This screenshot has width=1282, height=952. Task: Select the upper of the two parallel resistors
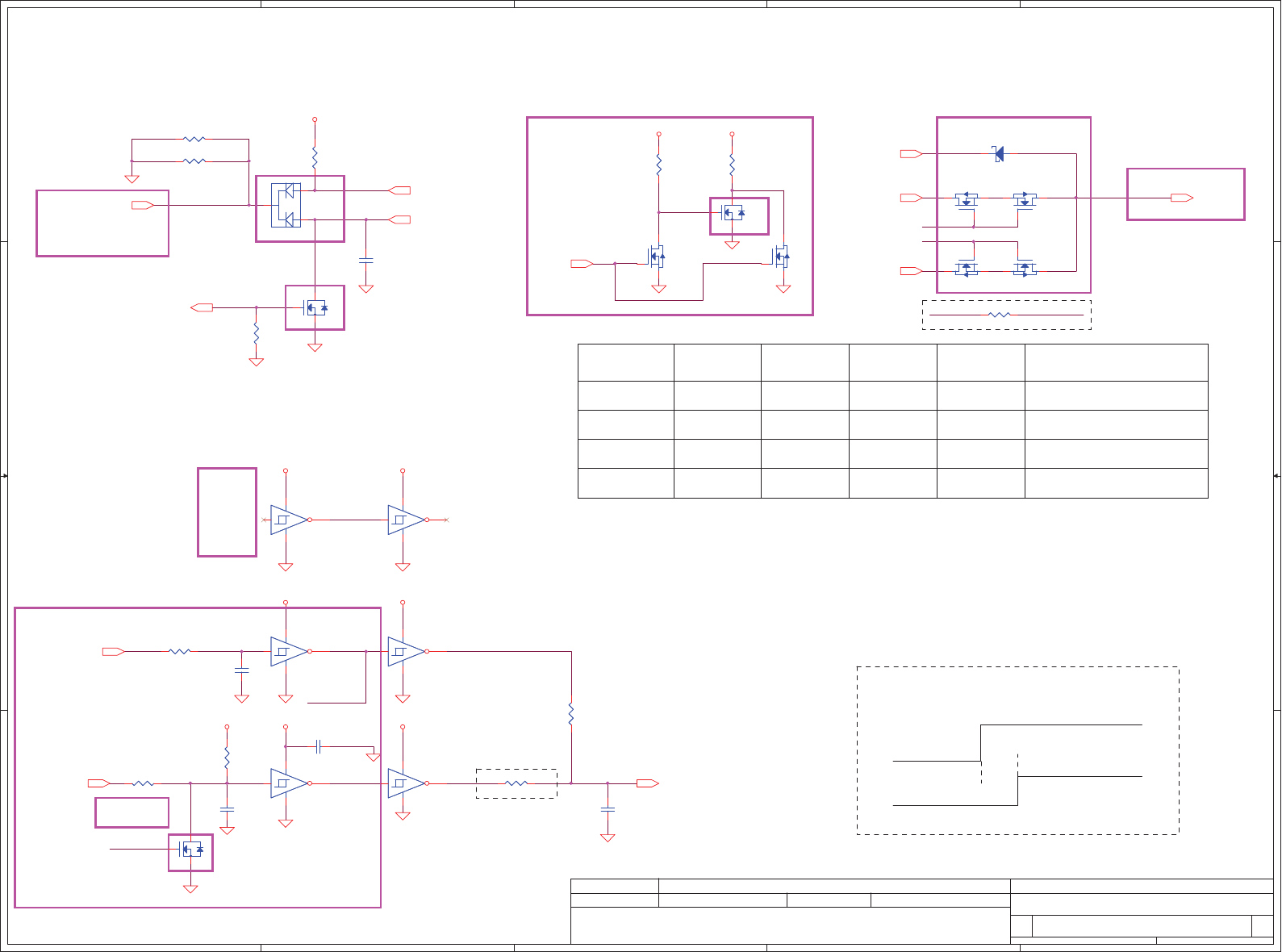pyautogui.click(x=194, y=139)
